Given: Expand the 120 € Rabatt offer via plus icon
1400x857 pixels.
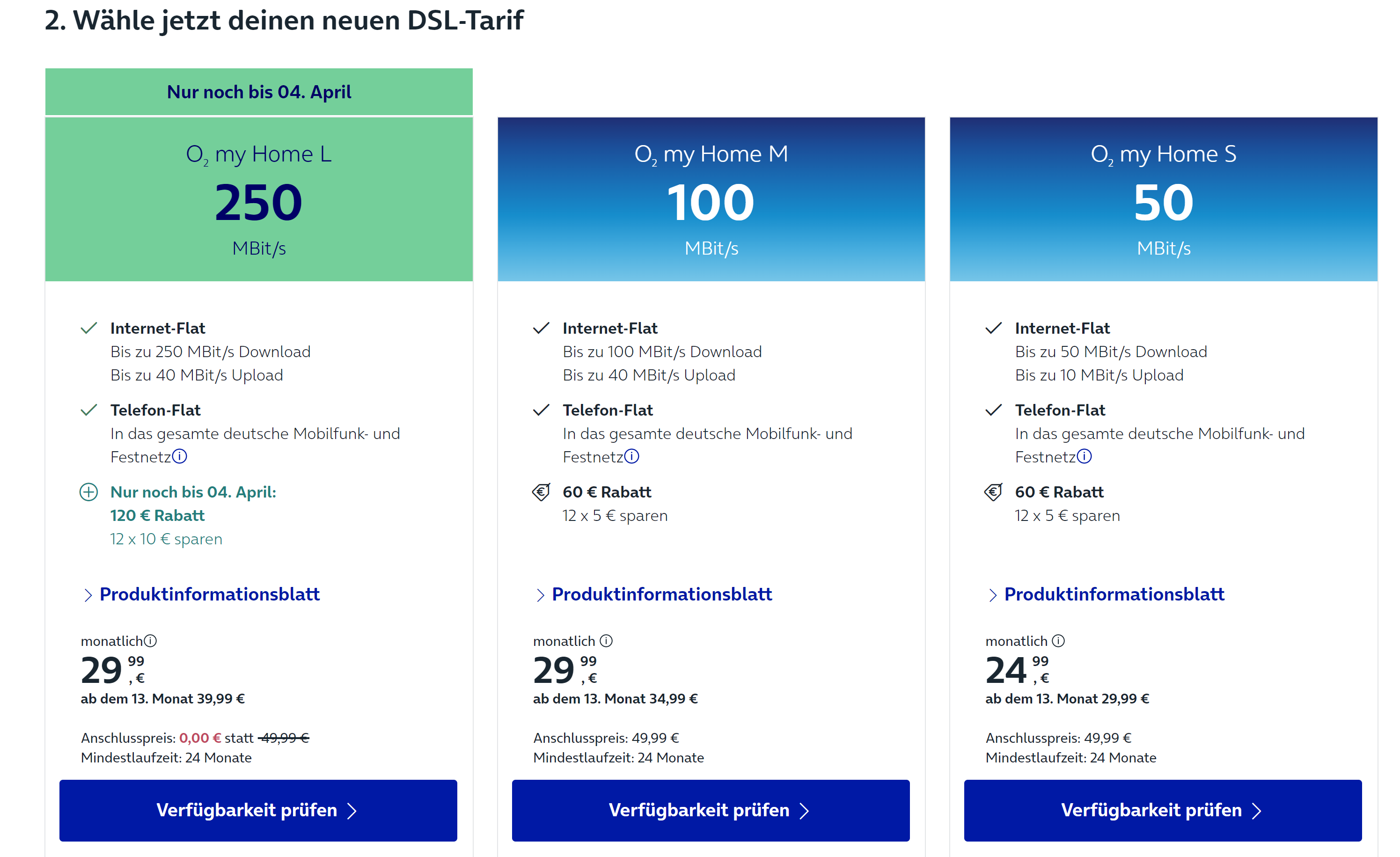Looking at the screenshot, I should coord(90,492).
